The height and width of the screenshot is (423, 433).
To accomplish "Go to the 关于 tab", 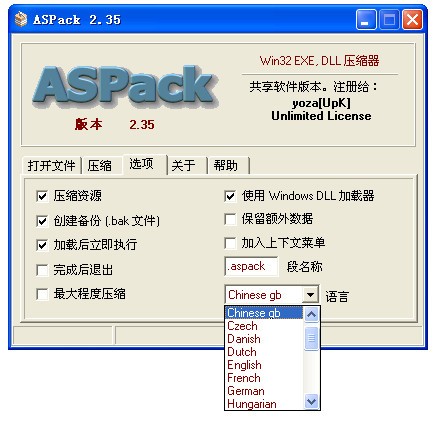I will coord(184,165).
